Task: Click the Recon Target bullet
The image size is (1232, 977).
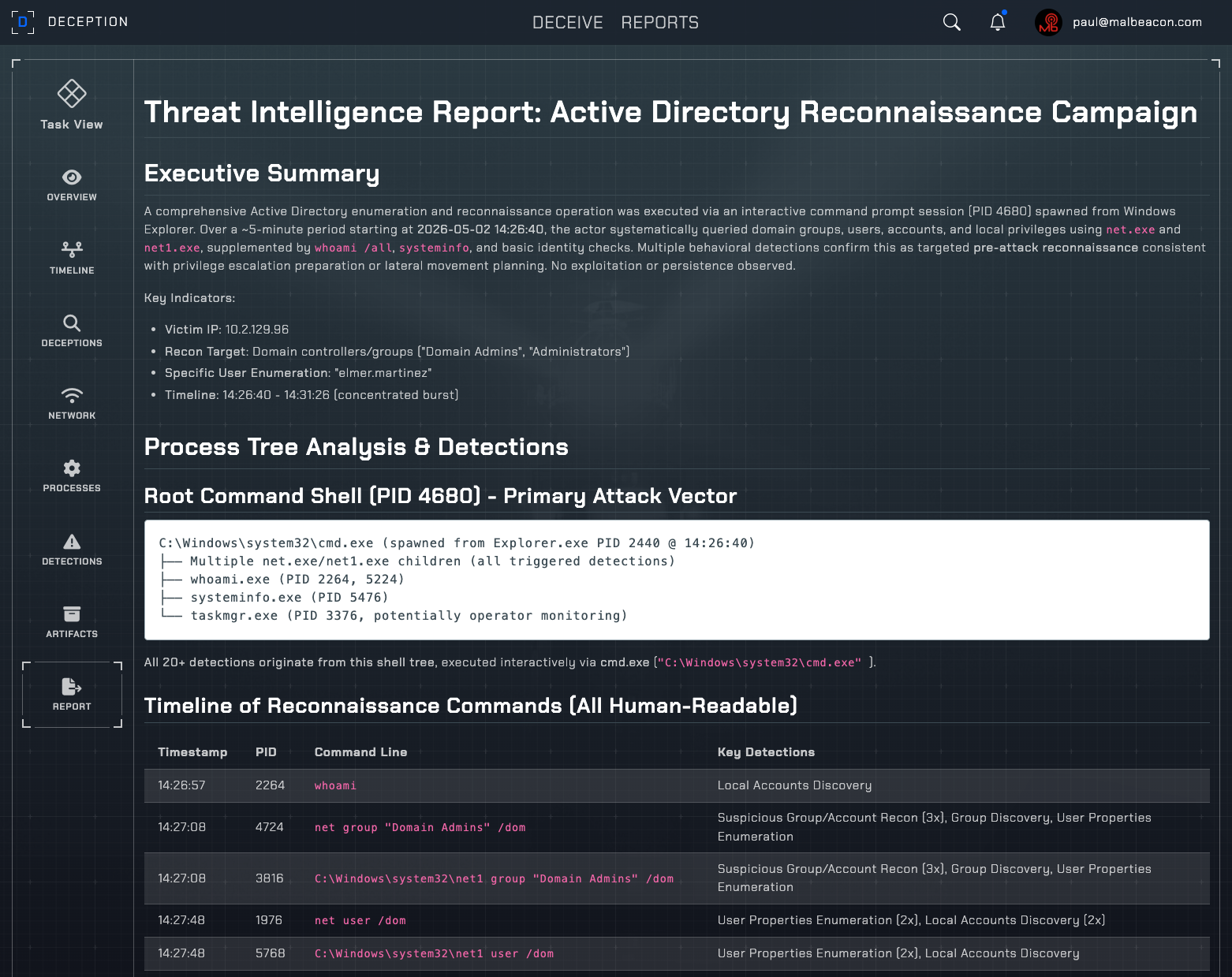Action: pyautogui.click(x=398, y=352)
